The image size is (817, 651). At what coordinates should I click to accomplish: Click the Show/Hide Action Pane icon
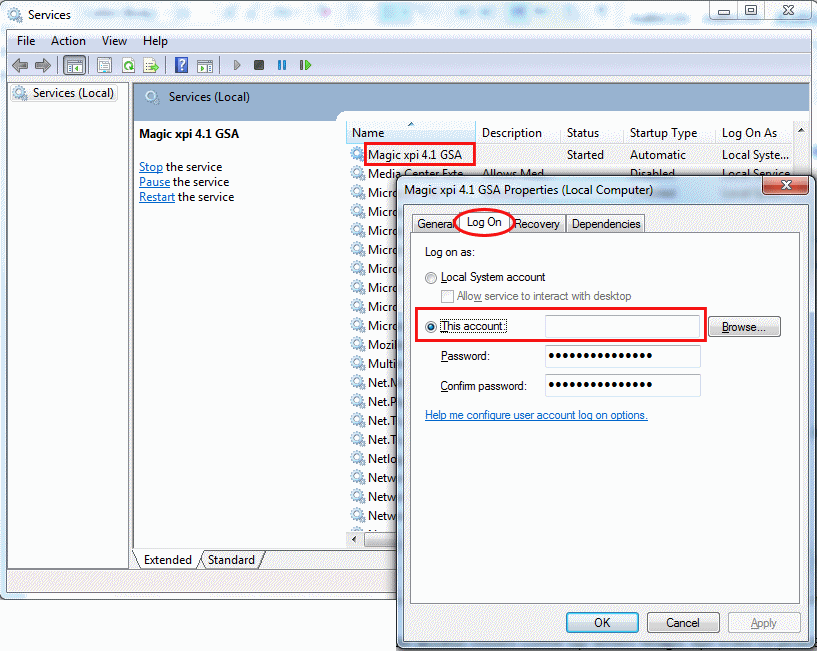(205, 66)
